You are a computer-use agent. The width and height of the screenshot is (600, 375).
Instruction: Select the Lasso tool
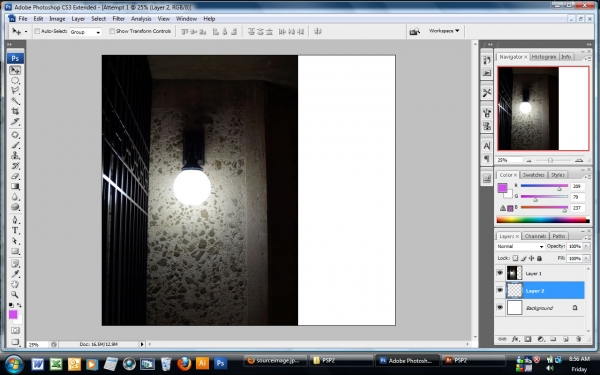tap(15, 91)
